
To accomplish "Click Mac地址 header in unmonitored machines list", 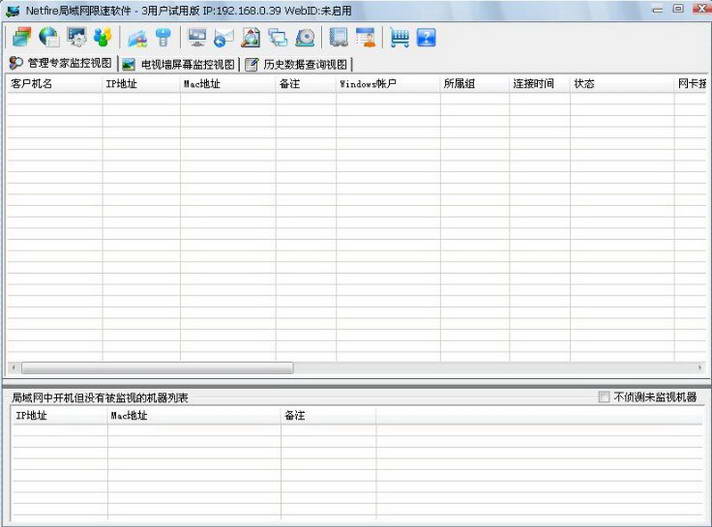I will (194, 416).
